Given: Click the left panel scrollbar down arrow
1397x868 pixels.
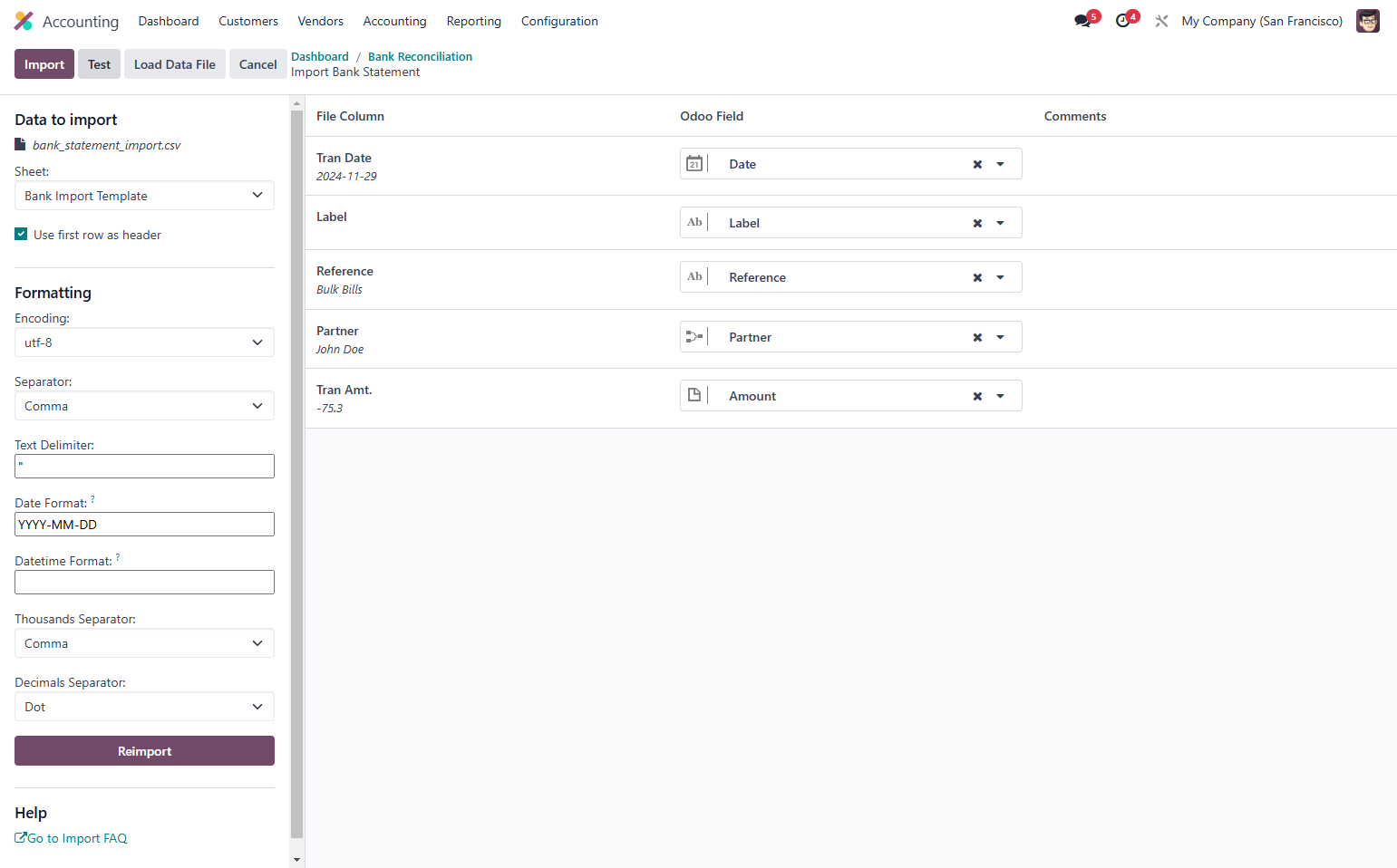Looking at the screenshot, I should (296, 859).
